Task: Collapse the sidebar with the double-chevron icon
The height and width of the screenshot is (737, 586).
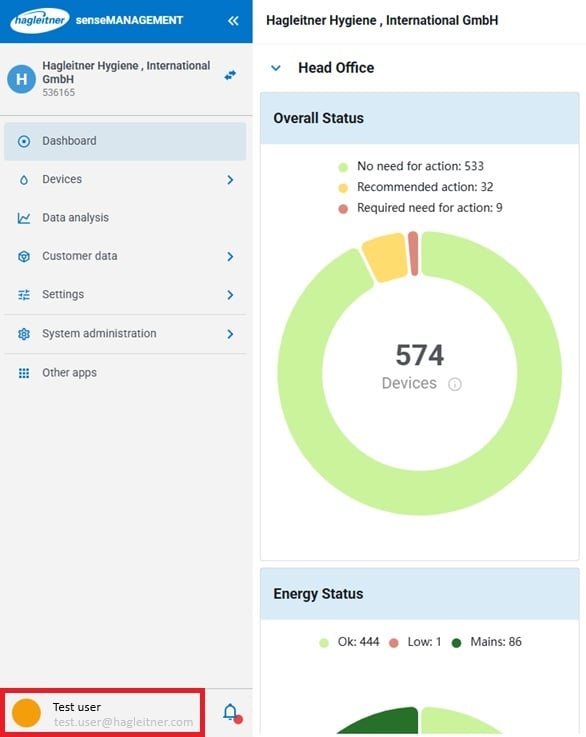Action: coord(233,21)
